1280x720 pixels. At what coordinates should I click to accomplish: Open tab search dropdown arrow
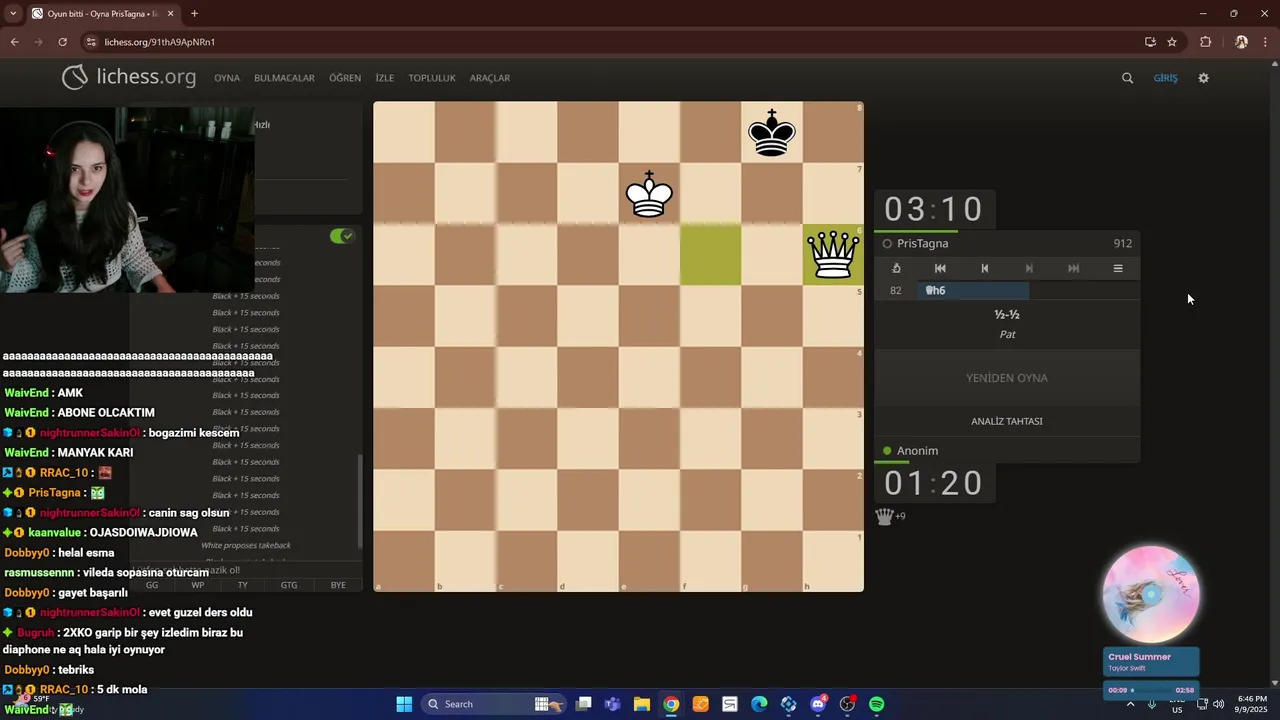[12, 14]
